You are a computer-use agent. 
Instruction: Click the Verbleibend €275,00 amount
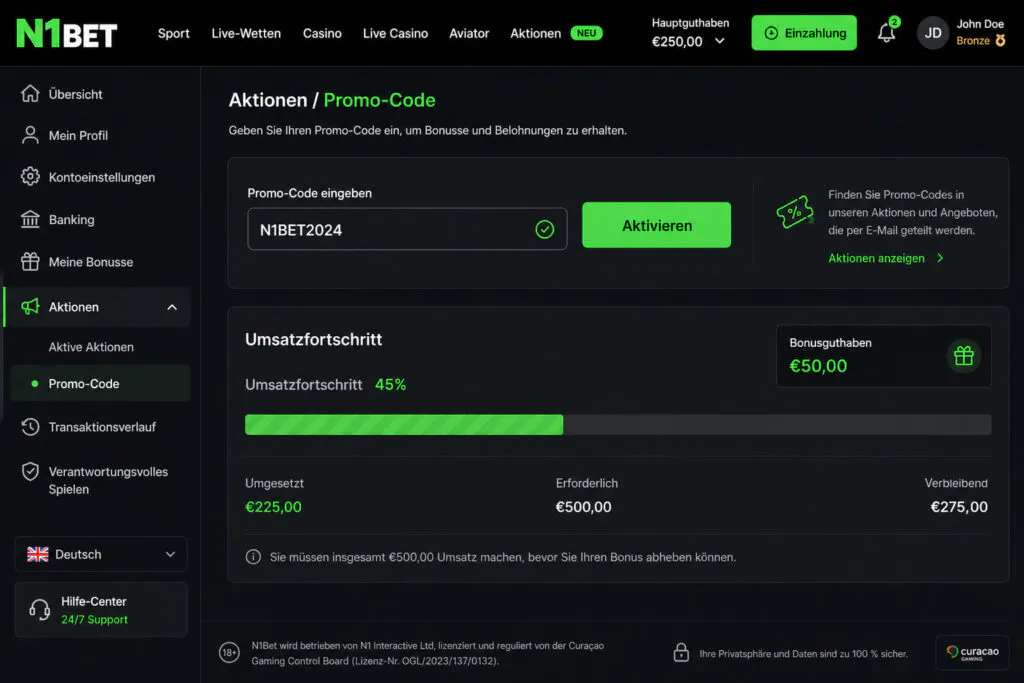click(959, 507)
